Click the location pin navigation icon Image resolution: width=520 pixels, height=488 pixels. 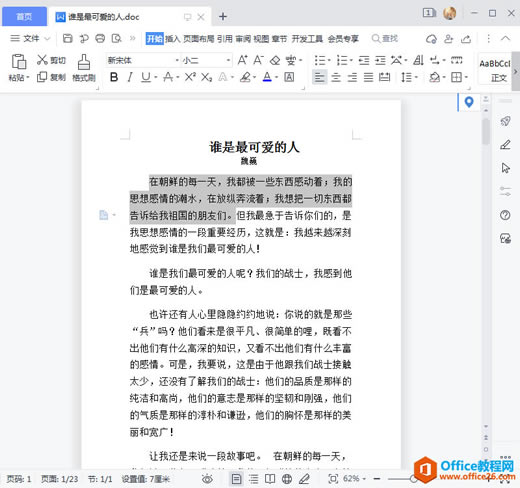(x=469, y=102)
